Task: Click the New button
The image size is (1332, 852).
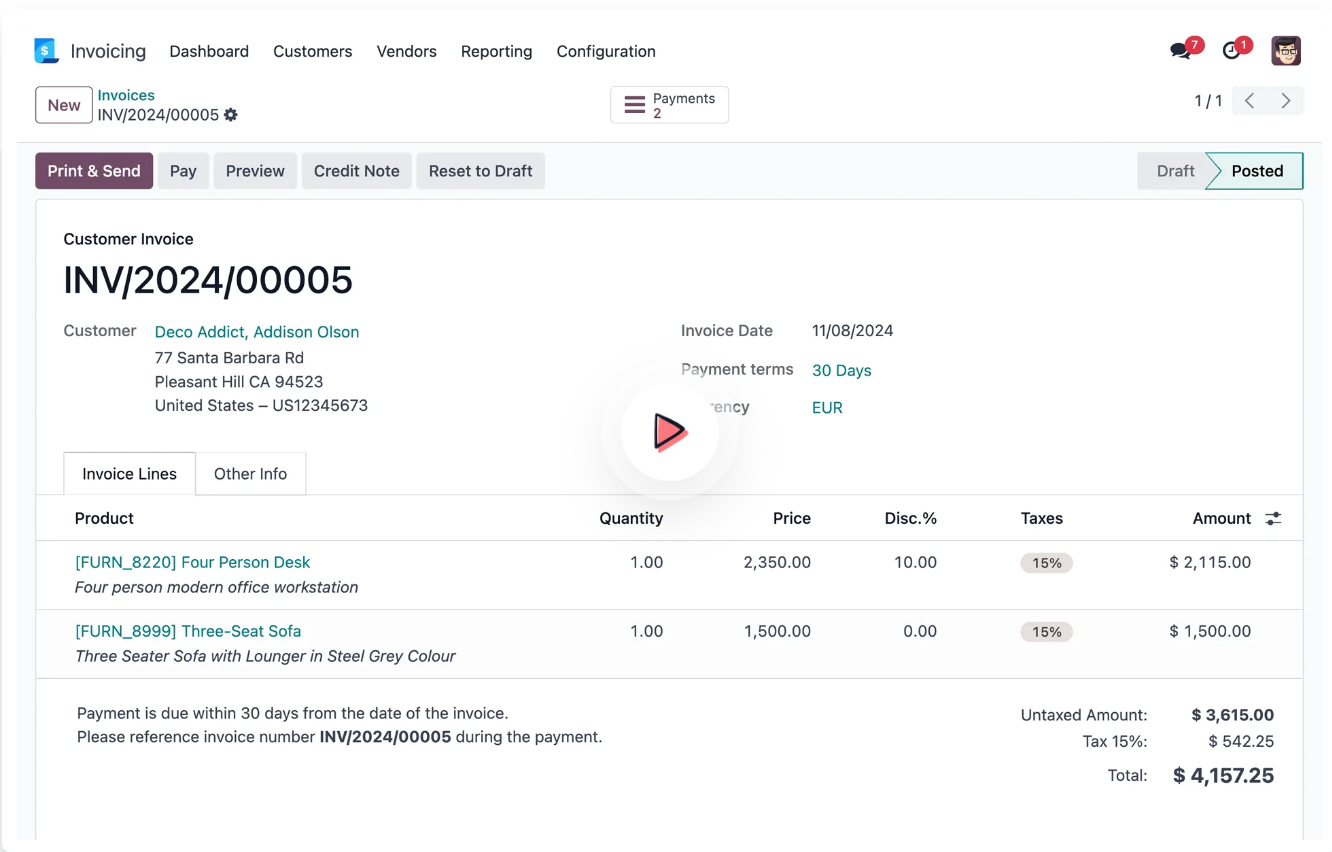Action: [x=64, y=105]
